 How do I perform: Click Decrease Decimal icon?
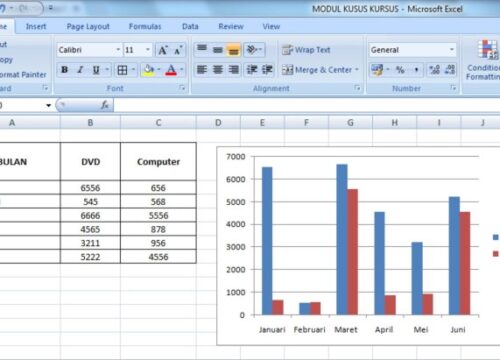pyautogui.click(x=450, y=70)
